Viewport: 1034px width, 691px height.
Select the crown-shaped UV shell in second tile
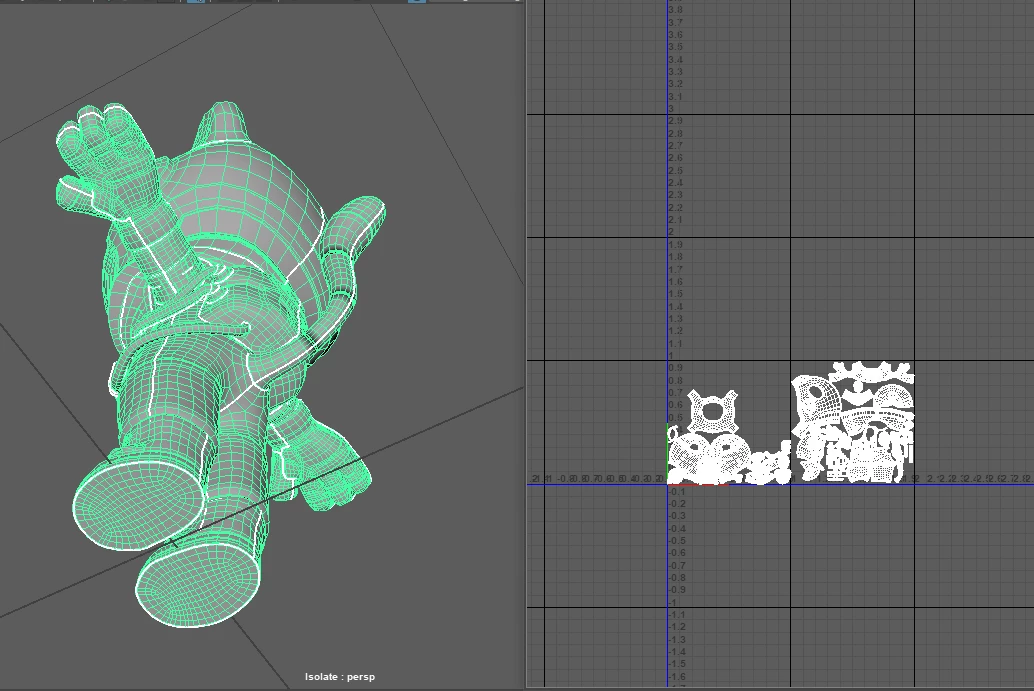coord(870,373)
